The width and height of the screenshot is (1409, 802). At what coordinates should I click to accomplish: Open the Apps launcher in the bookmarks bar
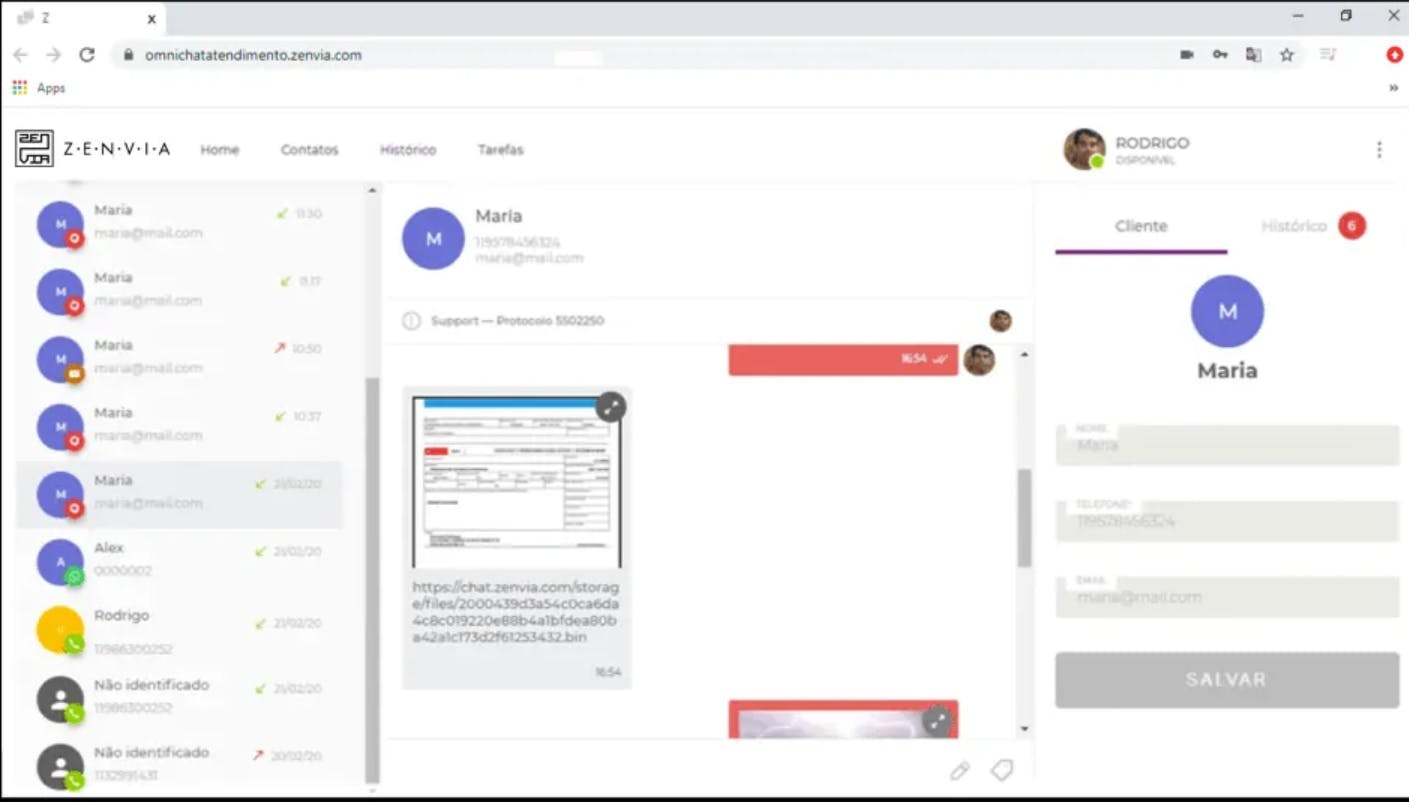click(18, 87)
